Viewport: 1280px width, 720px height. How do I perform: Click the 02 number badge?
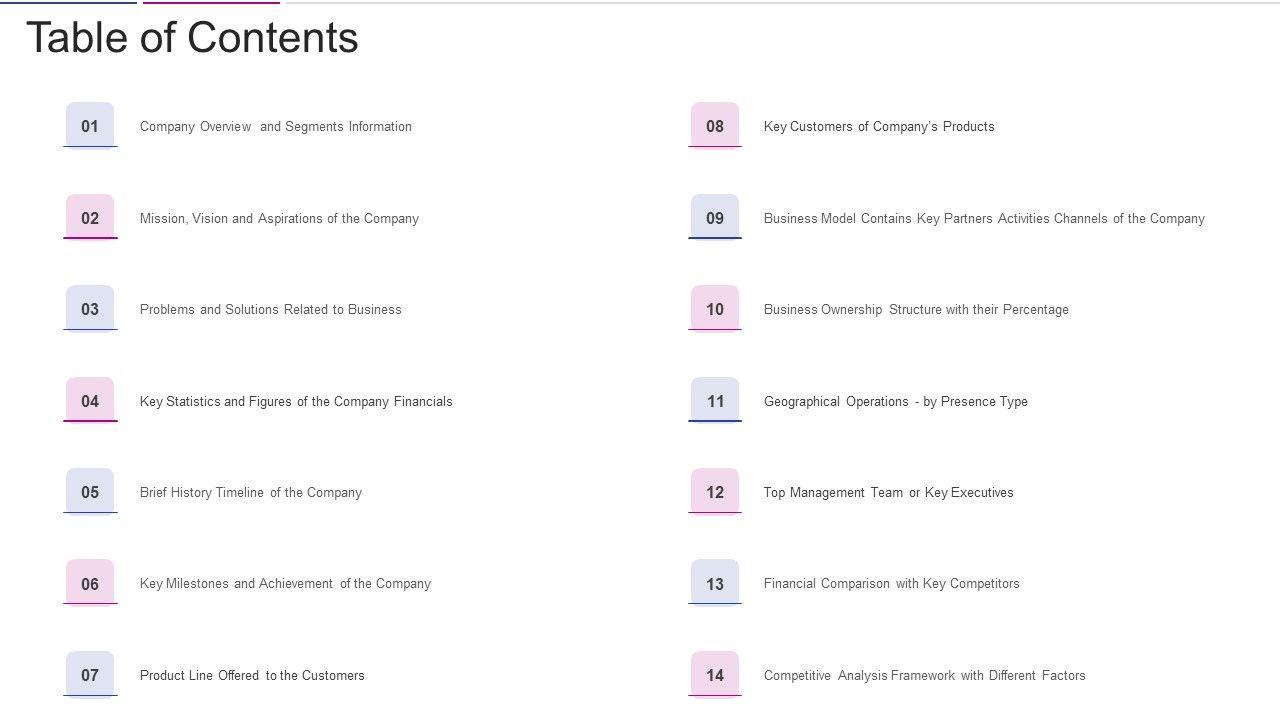pyautogui.click(x=90, y=218)
